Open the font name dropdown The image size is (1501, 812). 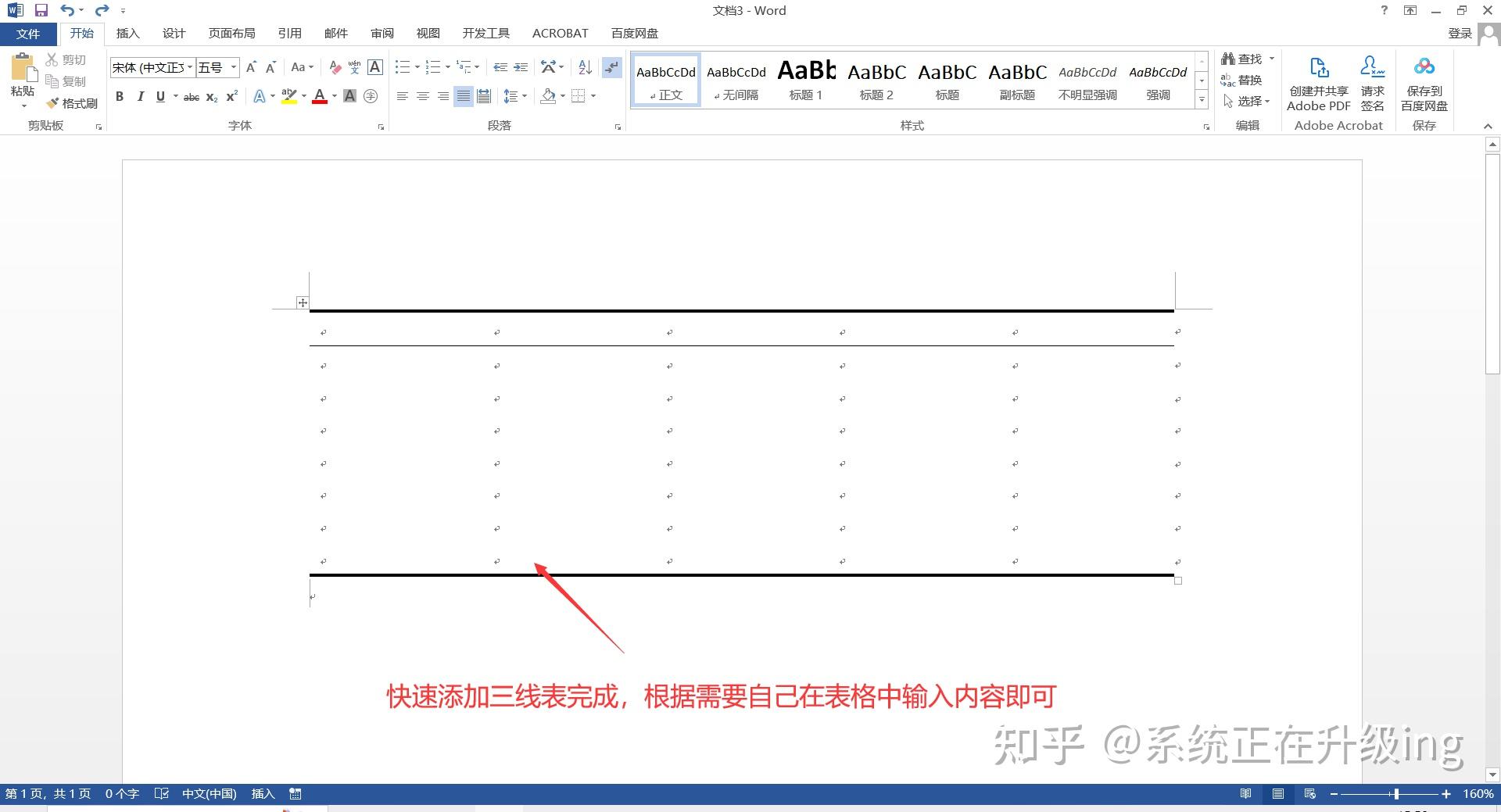tap(190, 68)
